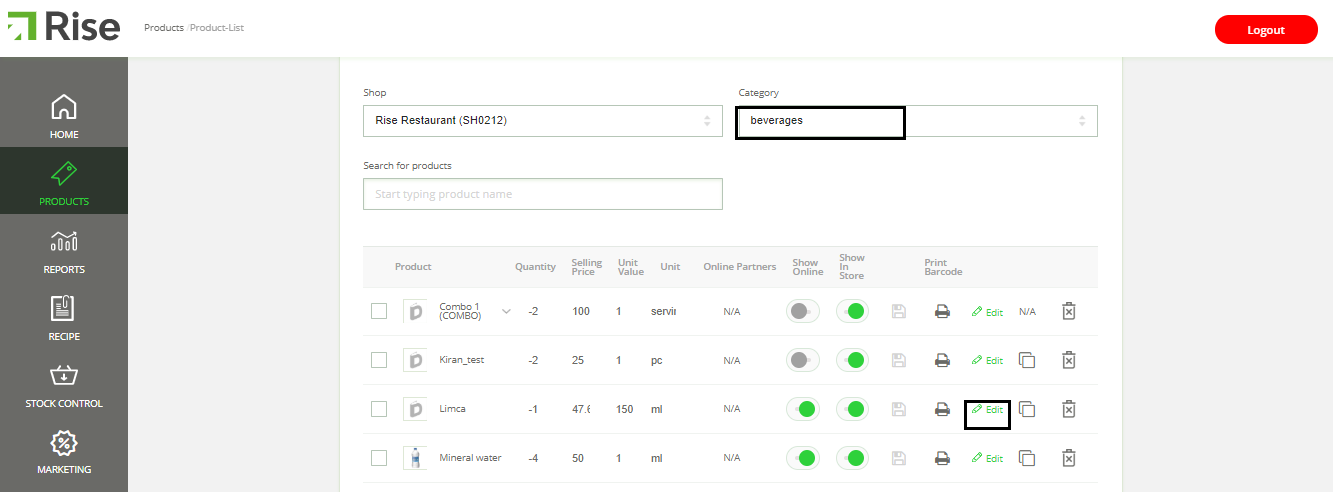Select the Combo 1 (COMBO) checkbox
This screenshot has width=1333, height=492.
(x=379, y=311)
